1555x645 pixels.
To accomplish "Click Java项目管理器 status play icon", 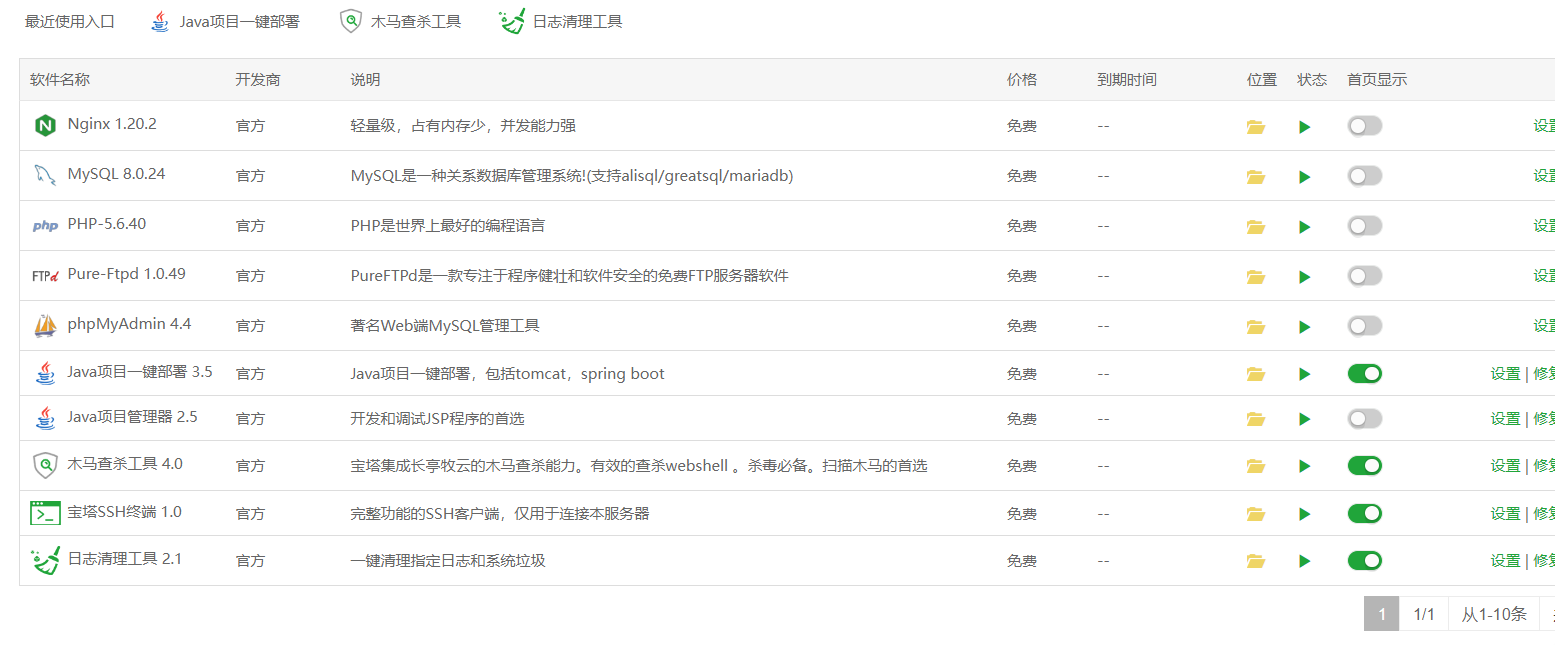I will tap(1304, 419).
